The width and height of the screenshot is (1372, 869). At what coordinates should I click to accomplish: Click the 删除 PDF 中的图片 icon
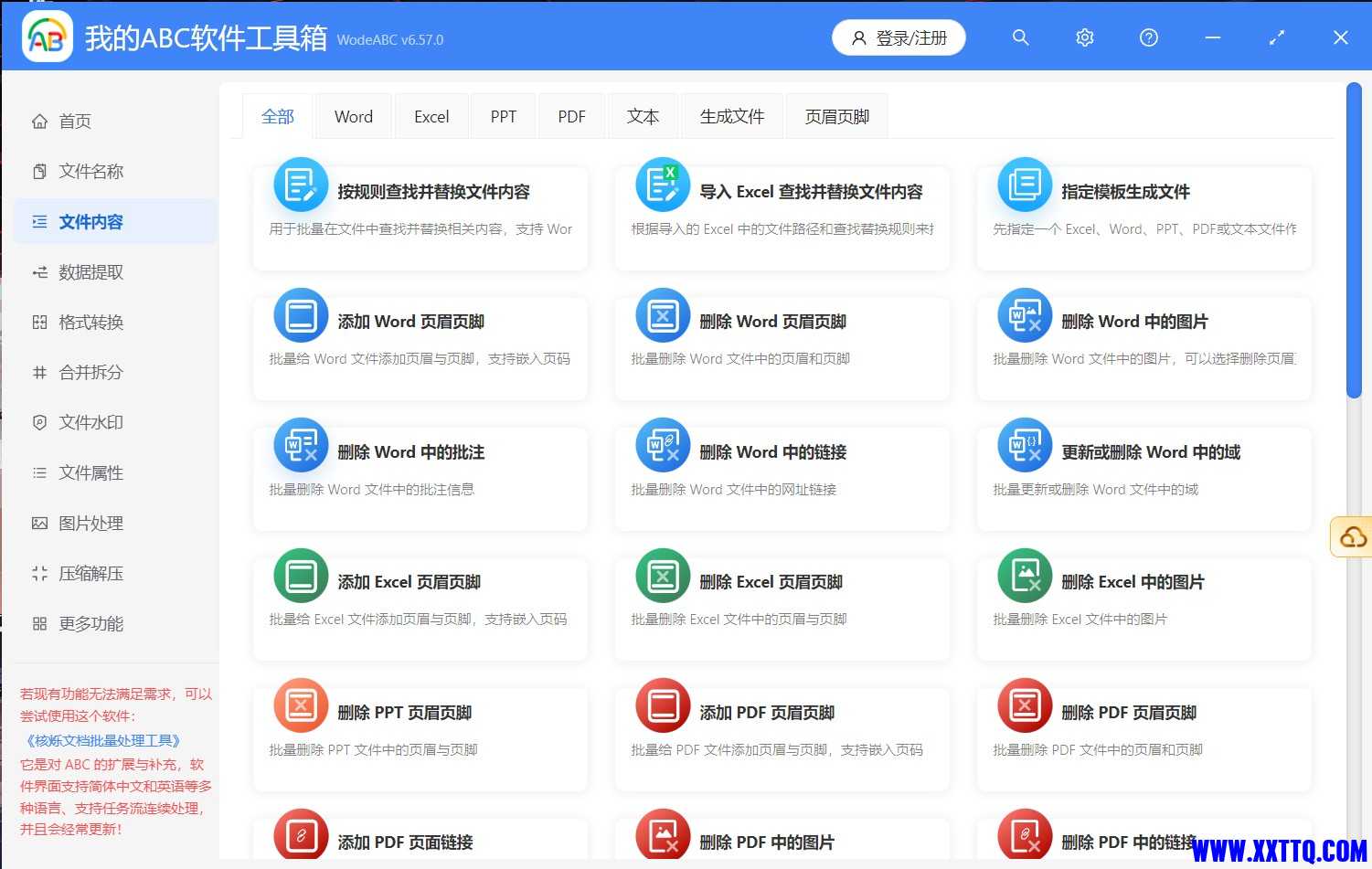tap(663, 835)
